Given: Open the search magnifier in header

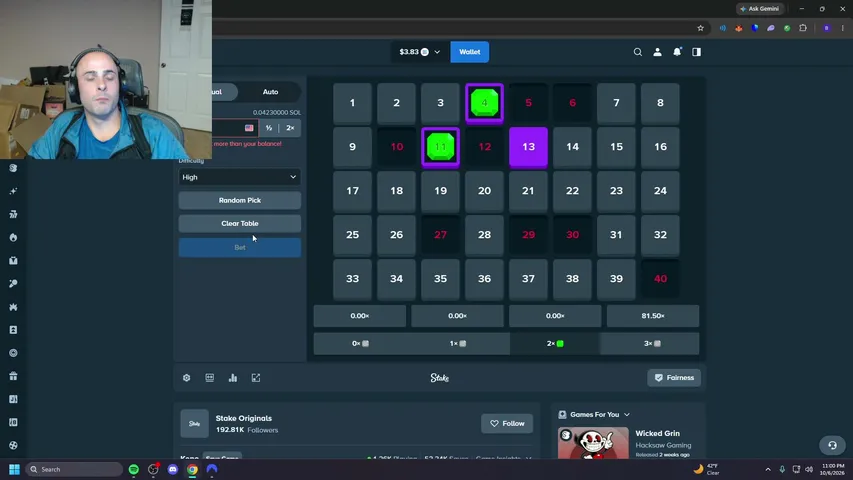Looking at the screenshot, I should (638, 52).
